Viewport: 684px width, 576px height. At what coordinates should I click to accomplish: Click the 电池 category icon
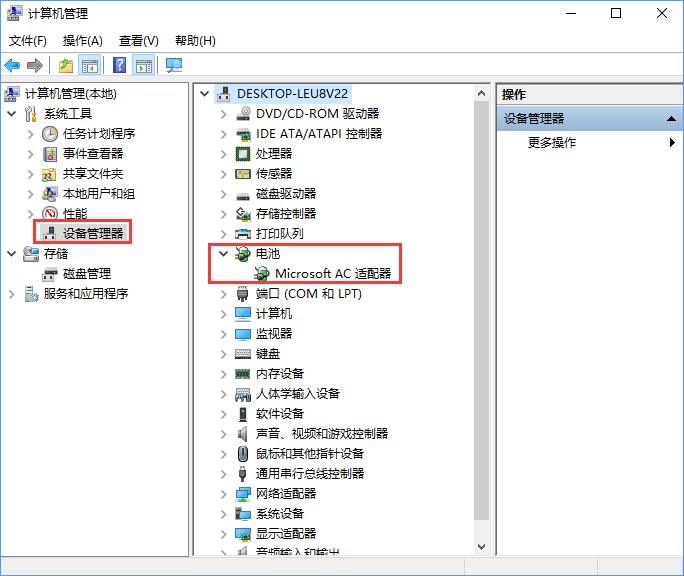(x=243, y=254)
